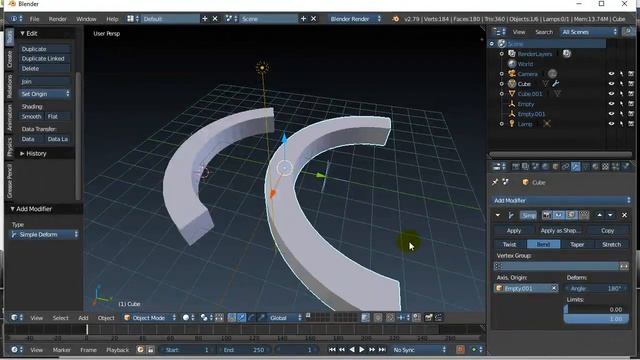This screenshot has height=360, width=640.
Task: Select the Twist deform mode
Action: (510, 244)
